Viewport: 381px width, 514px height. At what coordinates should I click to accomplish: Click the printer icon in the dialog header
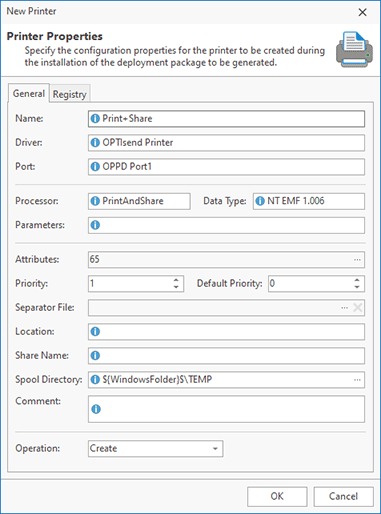(x=354, y=49)
